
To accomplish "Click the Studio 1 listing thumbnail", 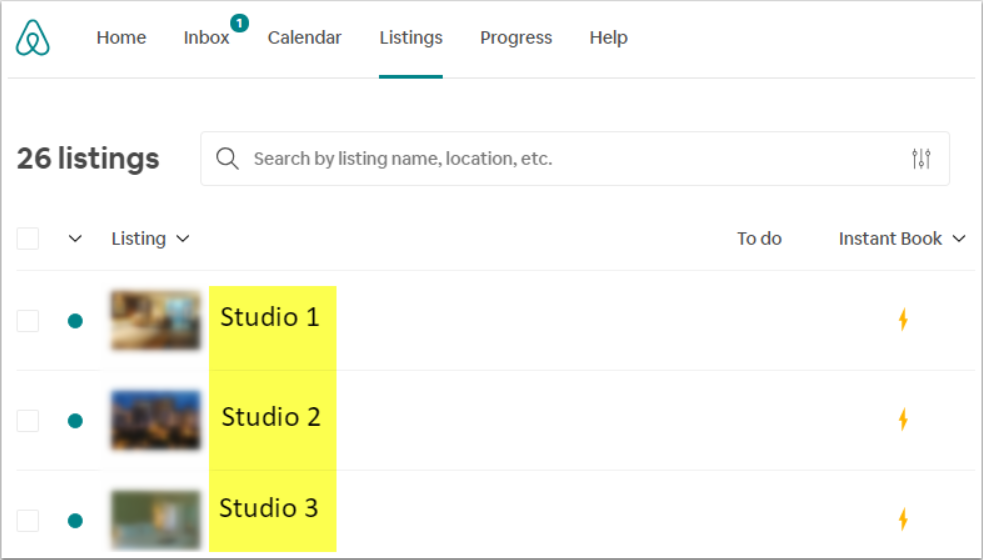I will [x=155, y=321].
